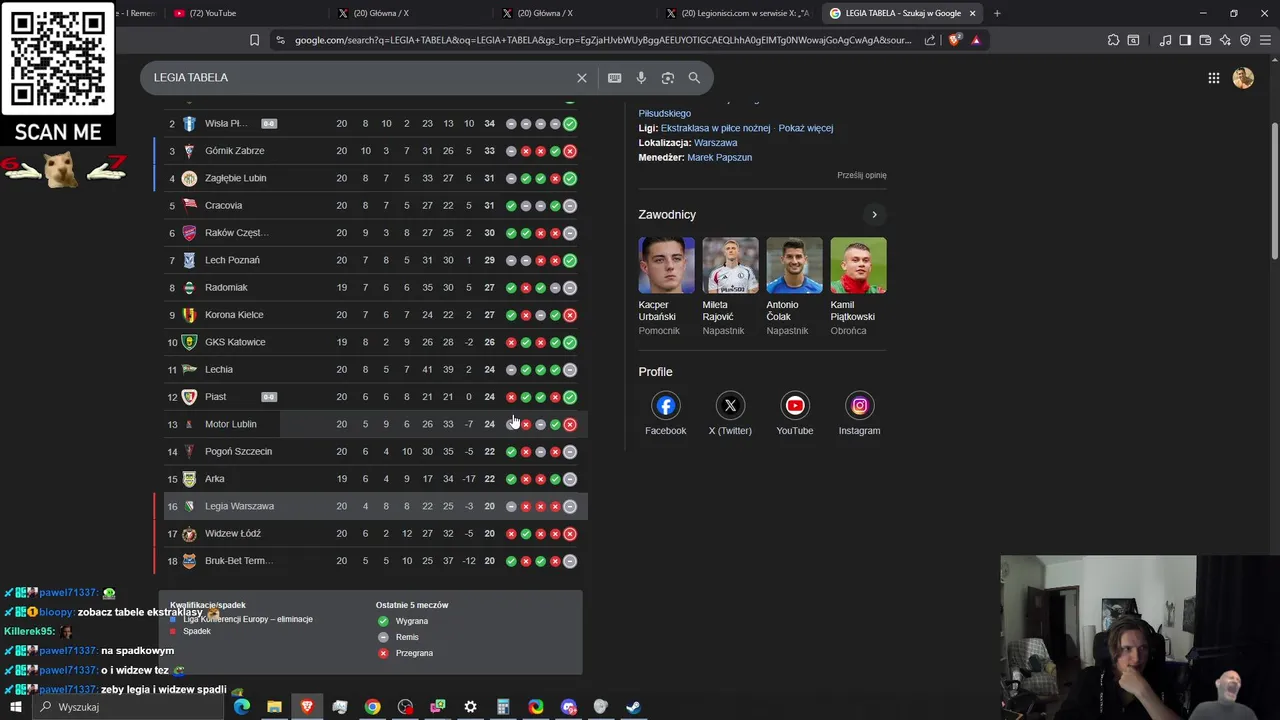
Task: Open a new browser tab
Action: click(x=997, y=13)
